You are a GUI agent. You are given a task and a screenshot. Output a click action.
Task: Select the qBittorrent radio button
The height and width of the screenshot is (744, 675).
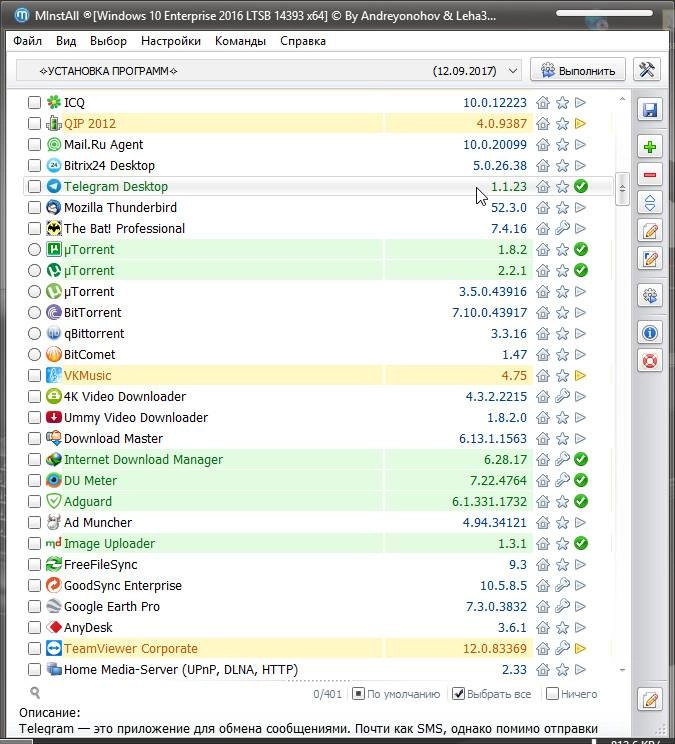pyautogui.click(x=34, y=334)
